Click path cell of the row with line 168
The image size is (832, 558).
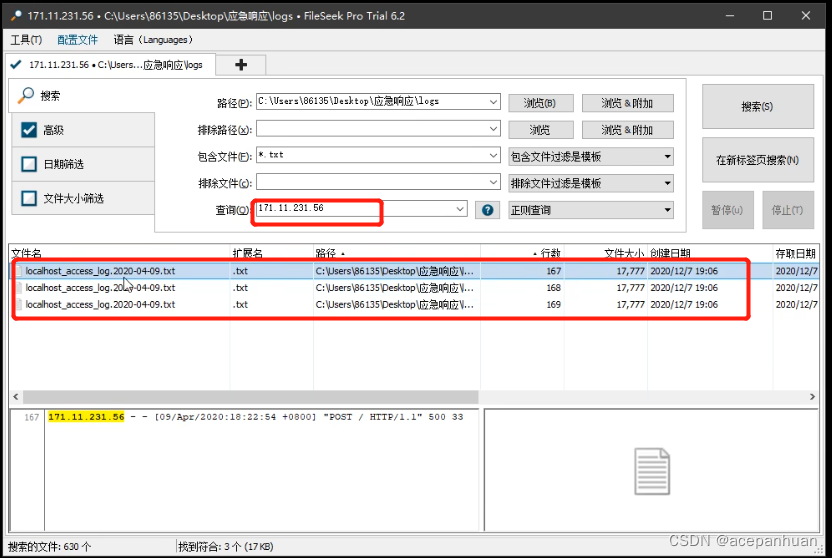point(395,287)
